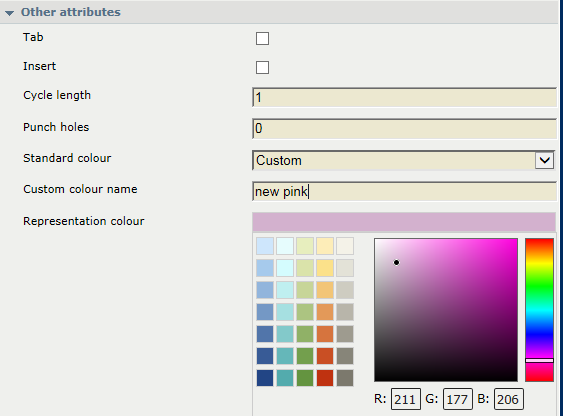Viewport: 563px width, 416px height.
Task: Click the R value field
Action: (406, 399)
